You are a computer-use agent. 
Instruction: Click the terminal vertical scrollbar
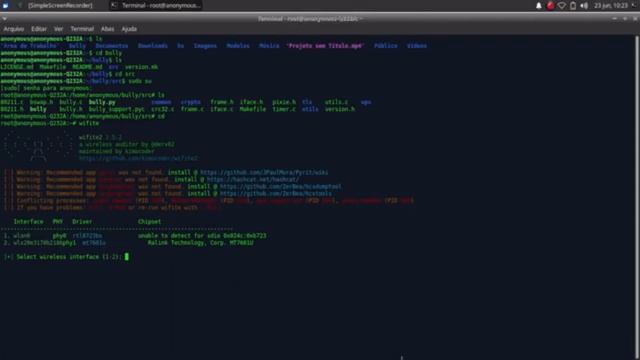click(636, 196)
